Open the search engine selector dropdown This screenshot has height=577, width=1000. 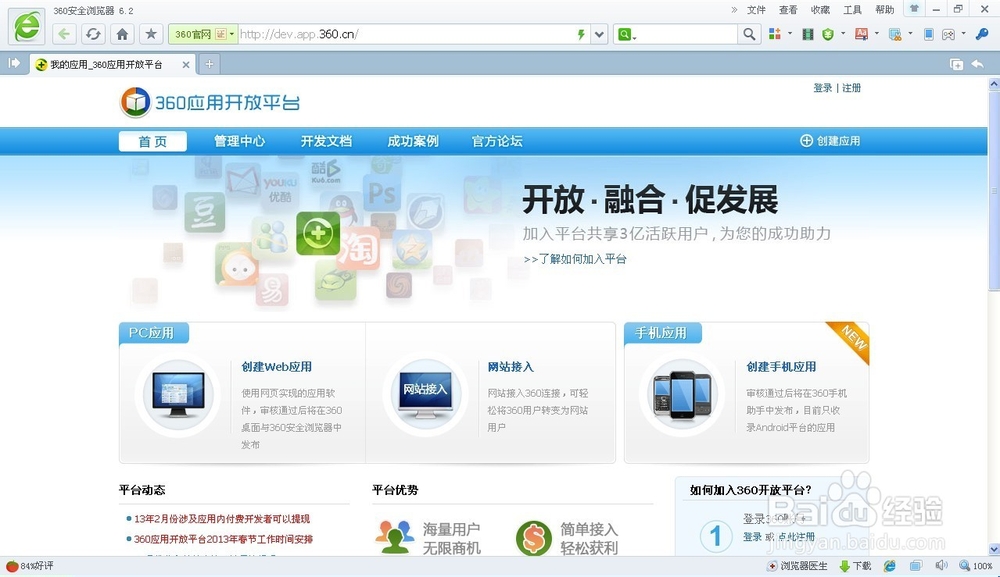(626, 34)
